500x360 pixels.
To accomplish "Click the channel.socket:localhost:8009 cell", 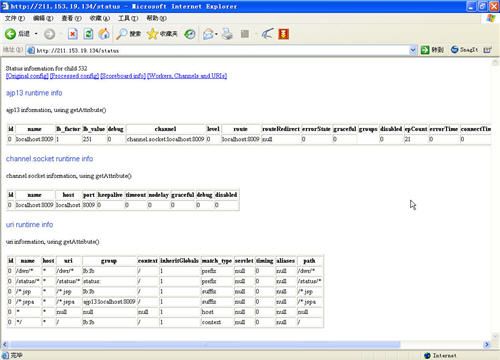I will pyautogui.click(x=165, y=139).
